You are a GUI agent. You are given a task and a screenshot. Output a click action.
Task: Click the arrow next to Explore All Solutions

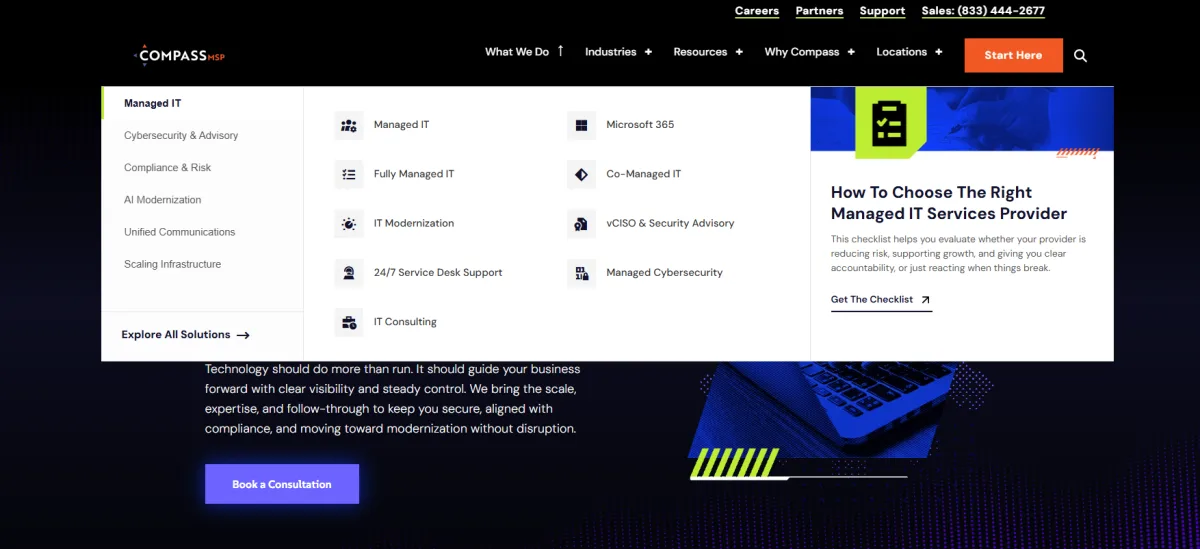[x=243, y=335]
